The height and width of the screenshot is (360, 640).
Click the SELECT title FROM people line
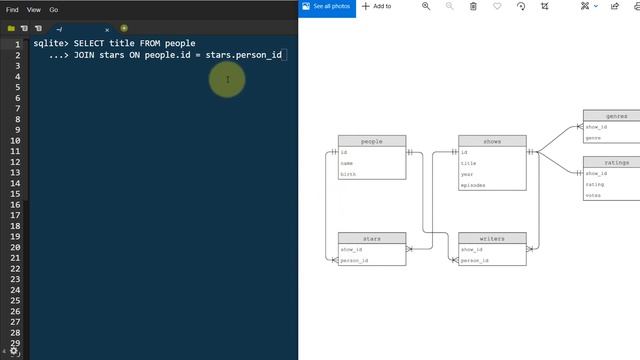pyautogui.click(x=114, y=43)
